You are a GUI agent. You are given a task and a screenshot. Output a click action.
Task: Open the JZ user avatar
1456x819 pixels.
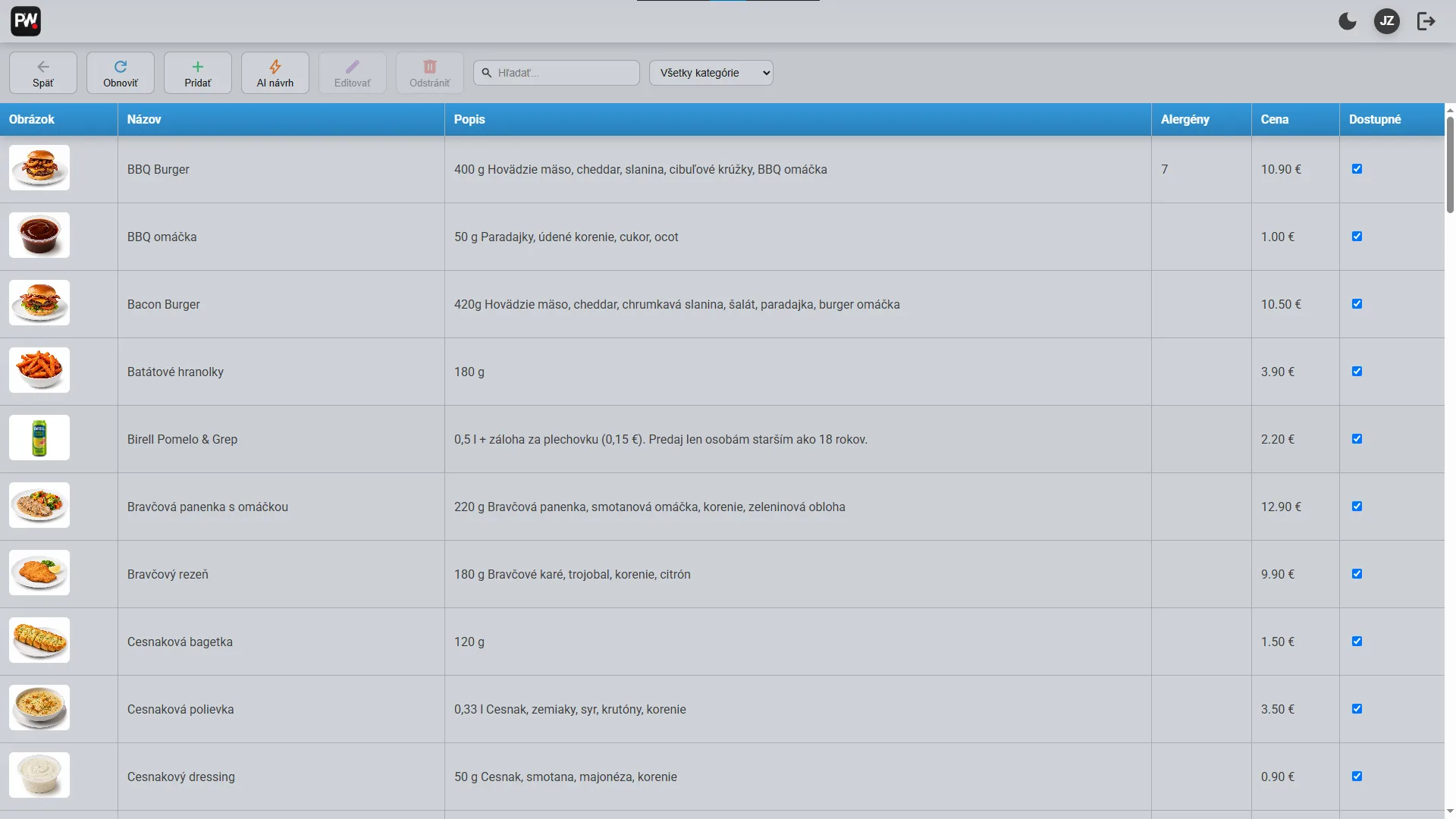(1387, 21)
